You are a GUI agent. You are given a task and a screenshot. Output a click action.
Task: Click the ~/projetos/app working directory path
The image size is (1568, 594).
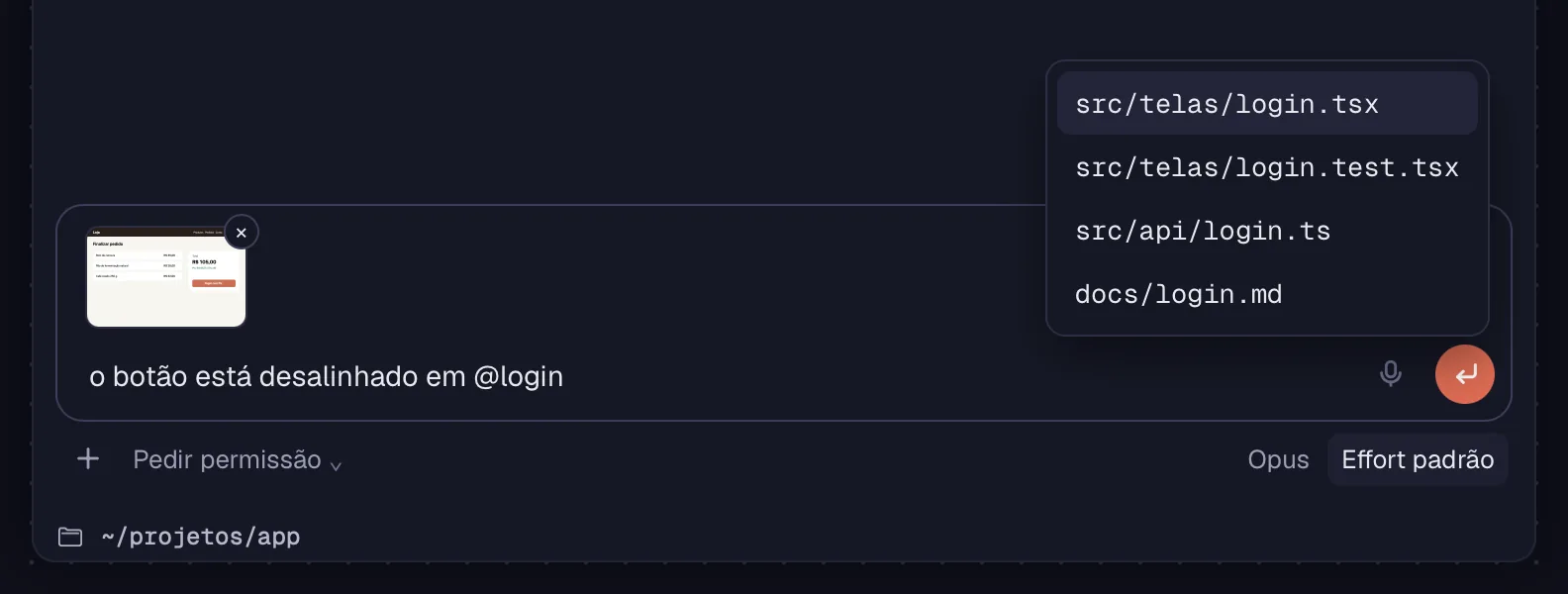[201, 537]
